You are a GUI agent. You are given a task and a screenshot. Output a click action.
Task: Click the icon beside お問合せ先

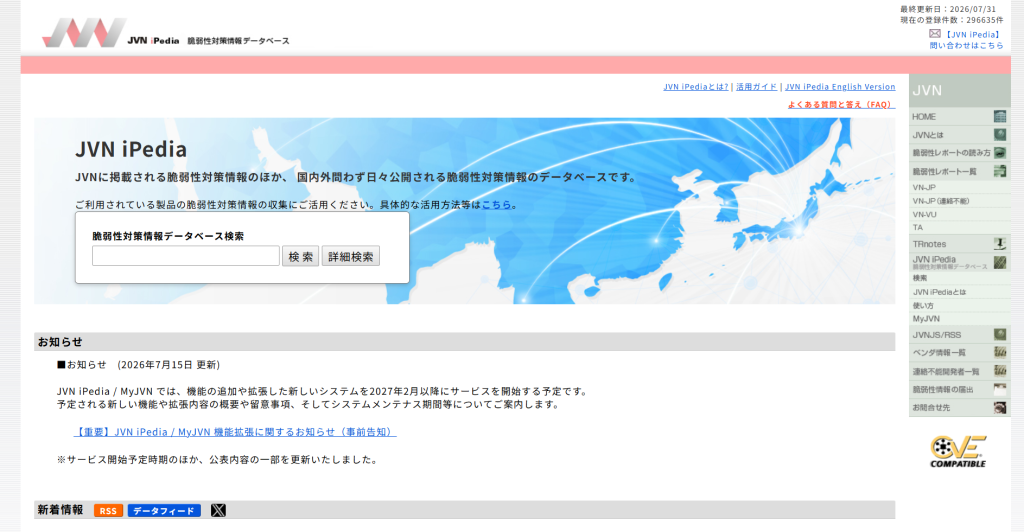click(1000, 407)
